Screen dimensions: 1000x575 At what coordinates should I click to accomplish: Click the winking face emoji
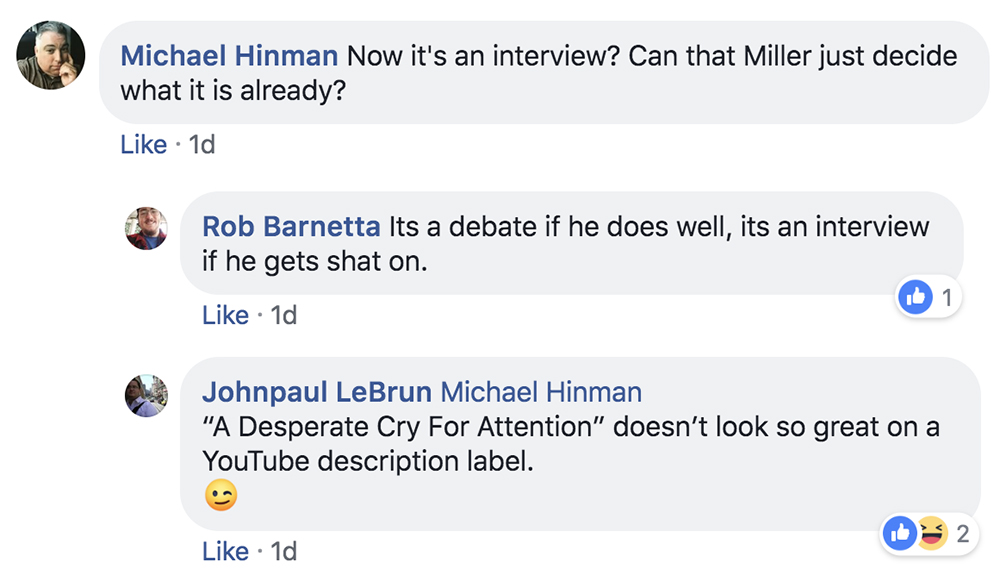point(221,495)
